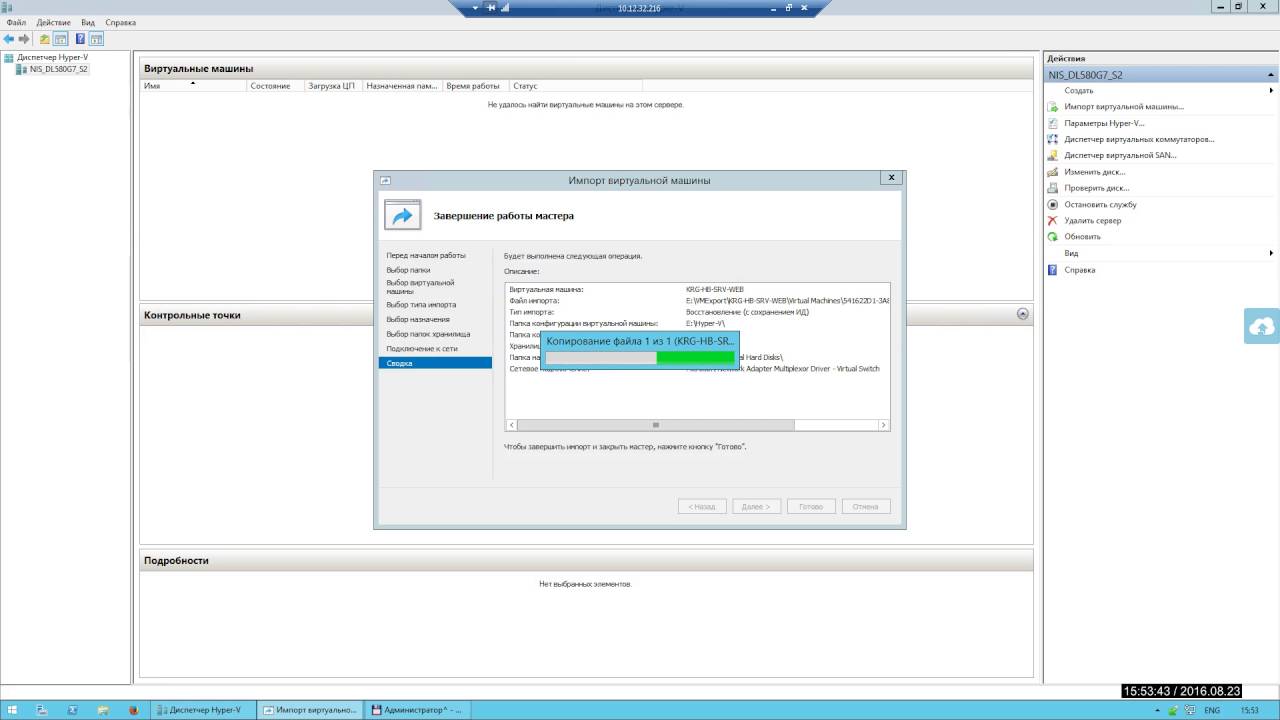Click the 15:53 taskbar clock
1280x720 pixels.
(x=1249, y=710)
